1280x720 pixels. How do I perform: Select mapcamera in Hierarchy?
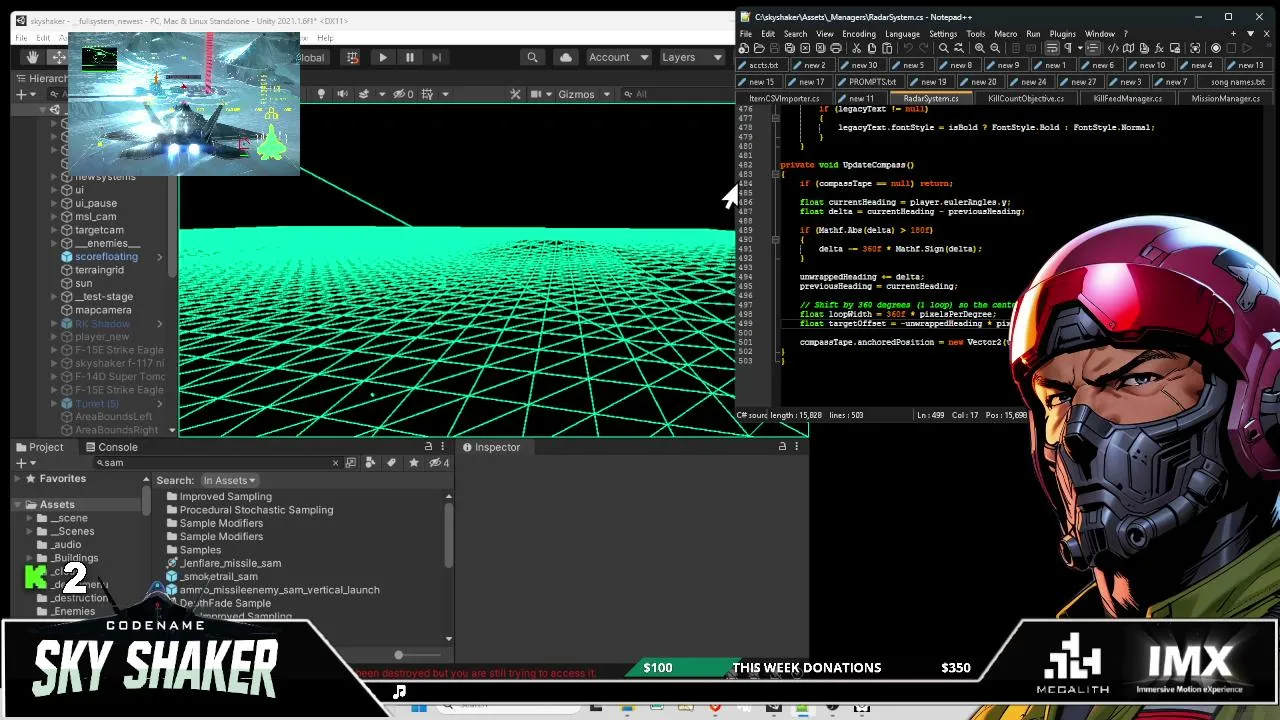click(x=103, y=310)
